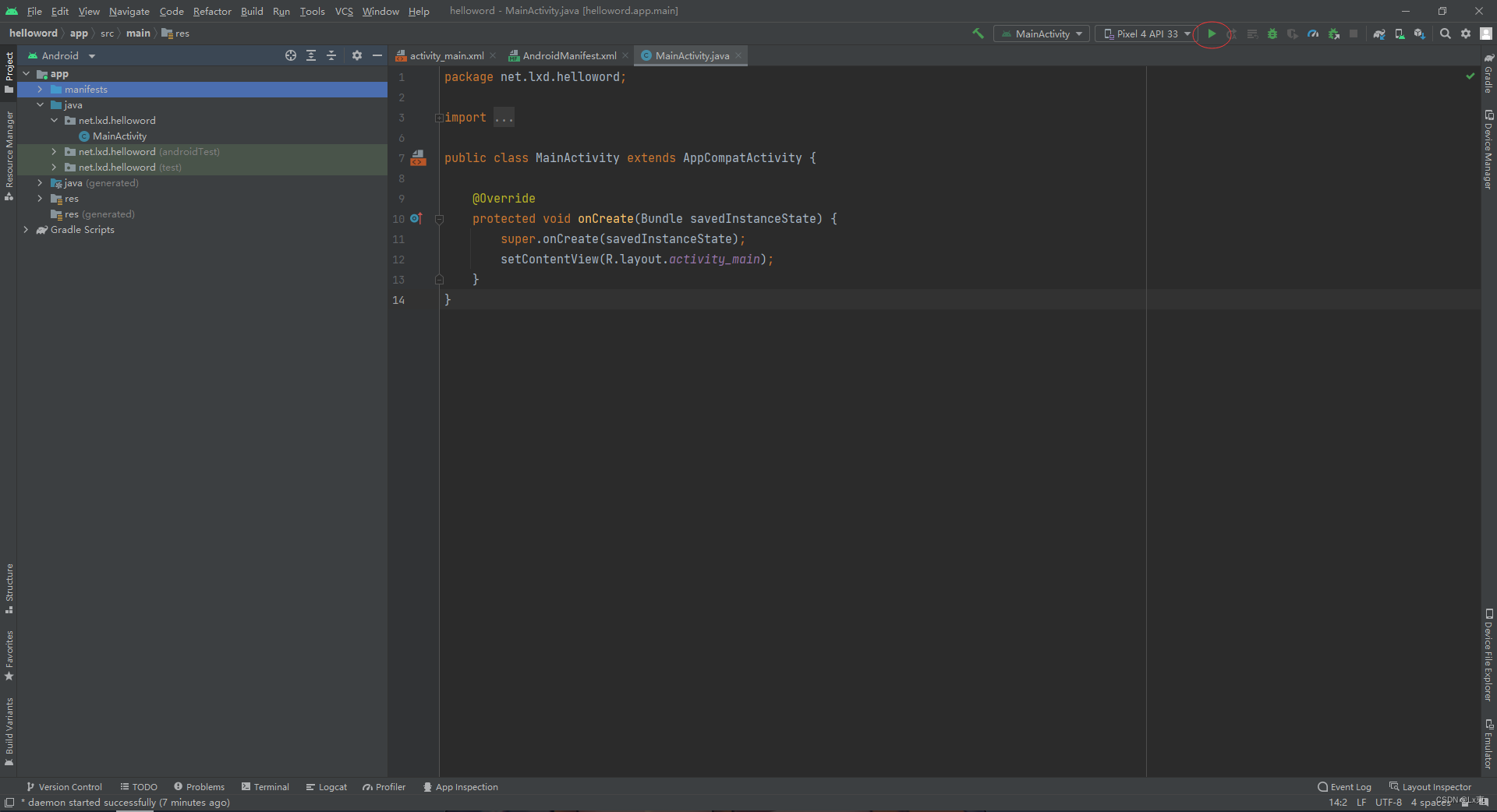Toggle Gradle tool window on right edge
The height and width of the screenshot is (812, 1497).
[1488, 72]
